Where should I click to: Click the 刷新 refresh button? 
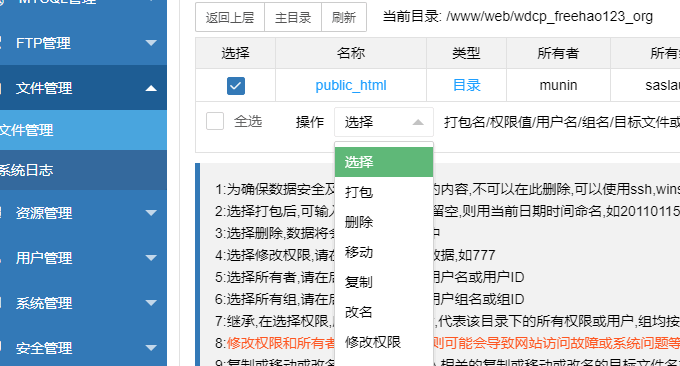pyautogui.click(x=344, y=17)
